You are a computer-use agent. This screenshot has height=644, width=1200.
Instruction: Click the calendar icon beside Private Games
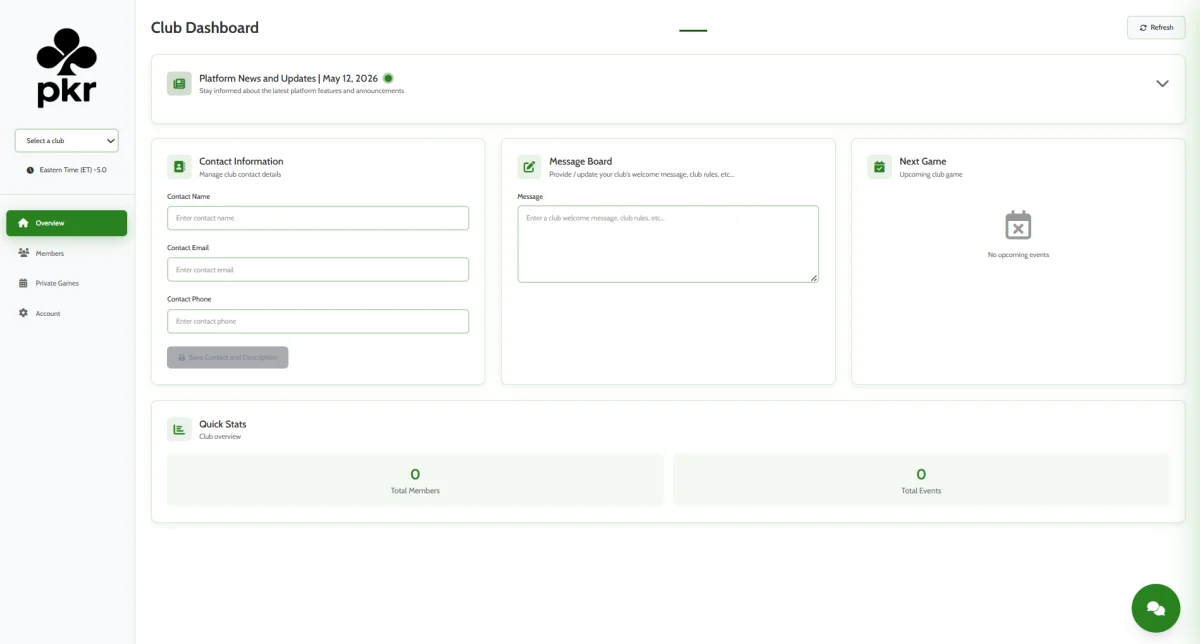pos(23,283)
